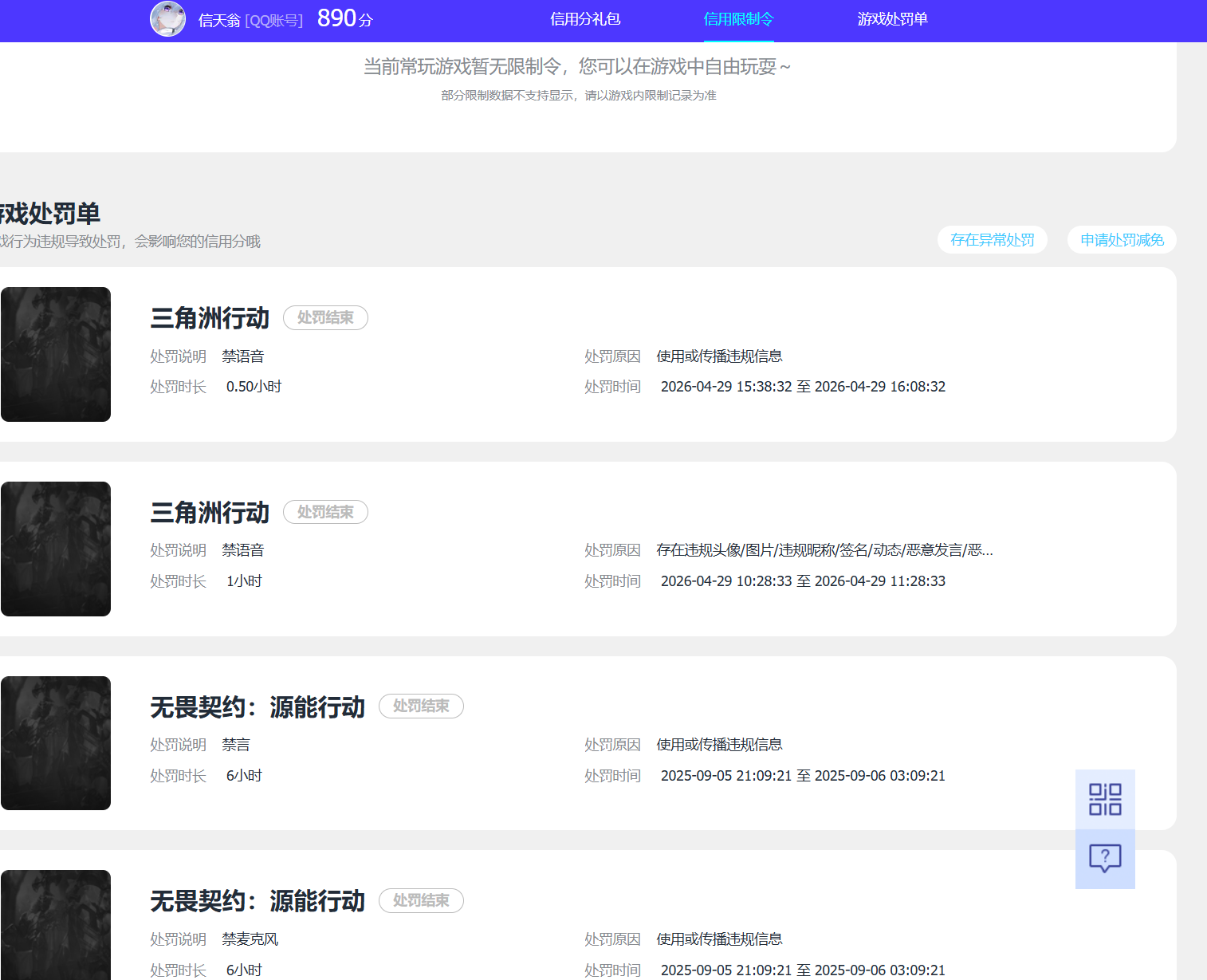Open the help feedback chat icon

(1105, 859)
